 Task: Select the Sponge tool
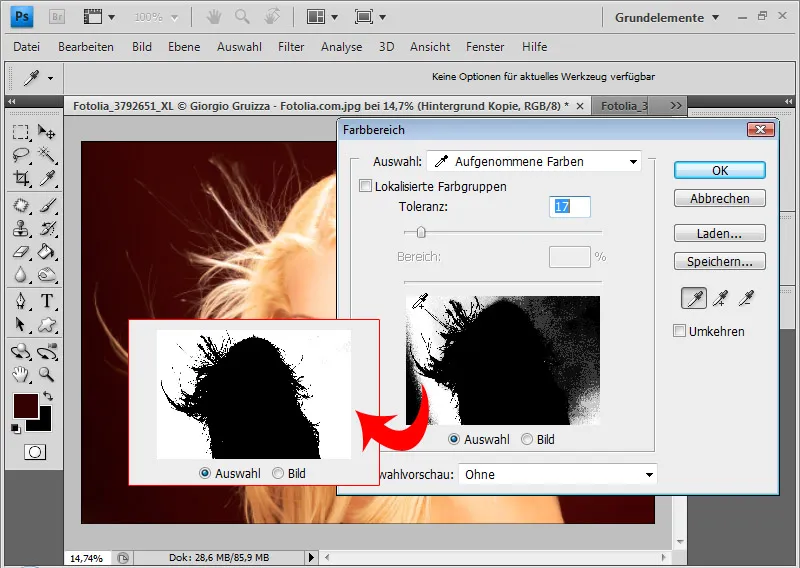click(x=46, y=275)
